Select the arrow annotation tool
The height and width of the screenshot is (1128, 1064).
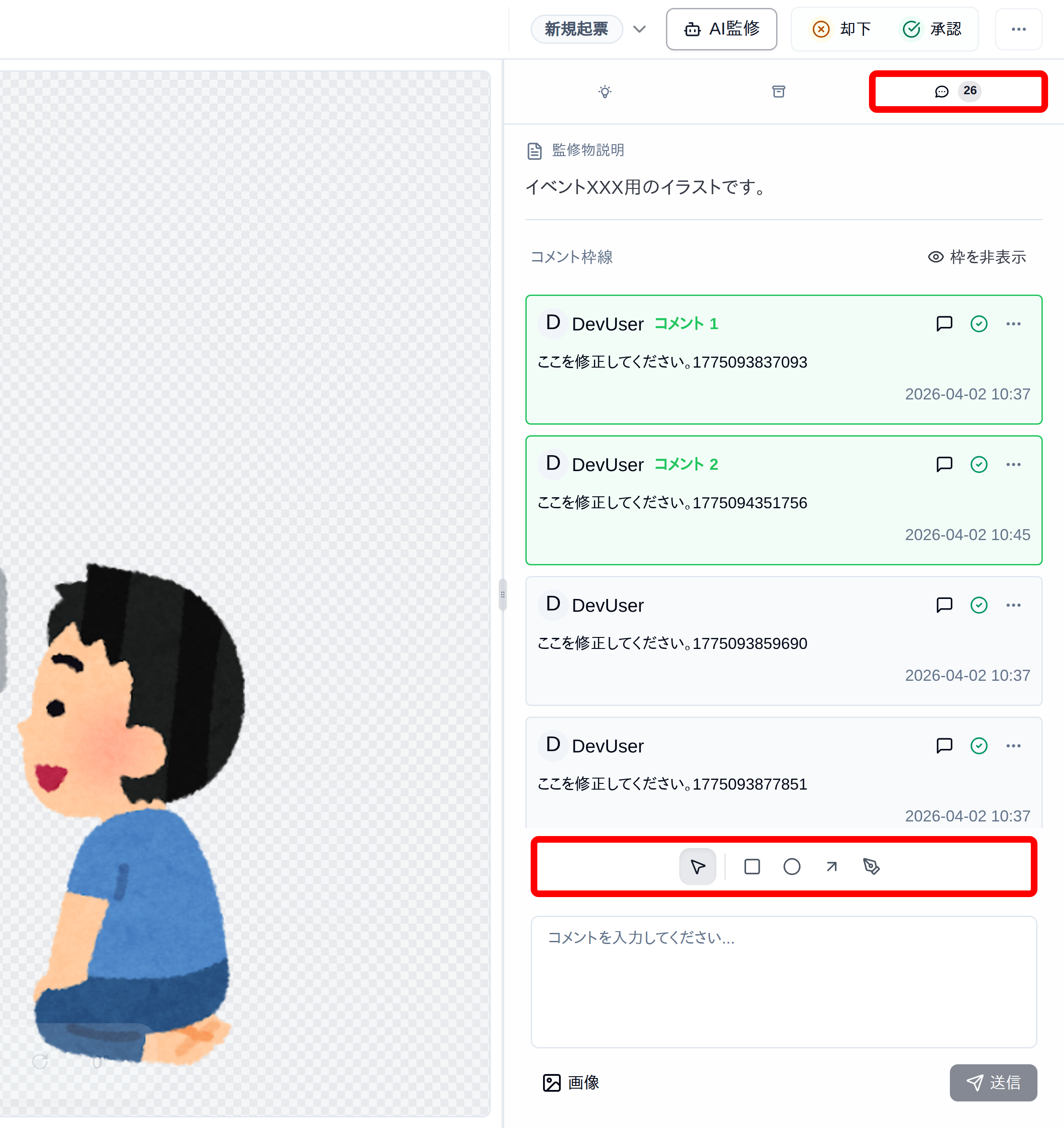831,867
